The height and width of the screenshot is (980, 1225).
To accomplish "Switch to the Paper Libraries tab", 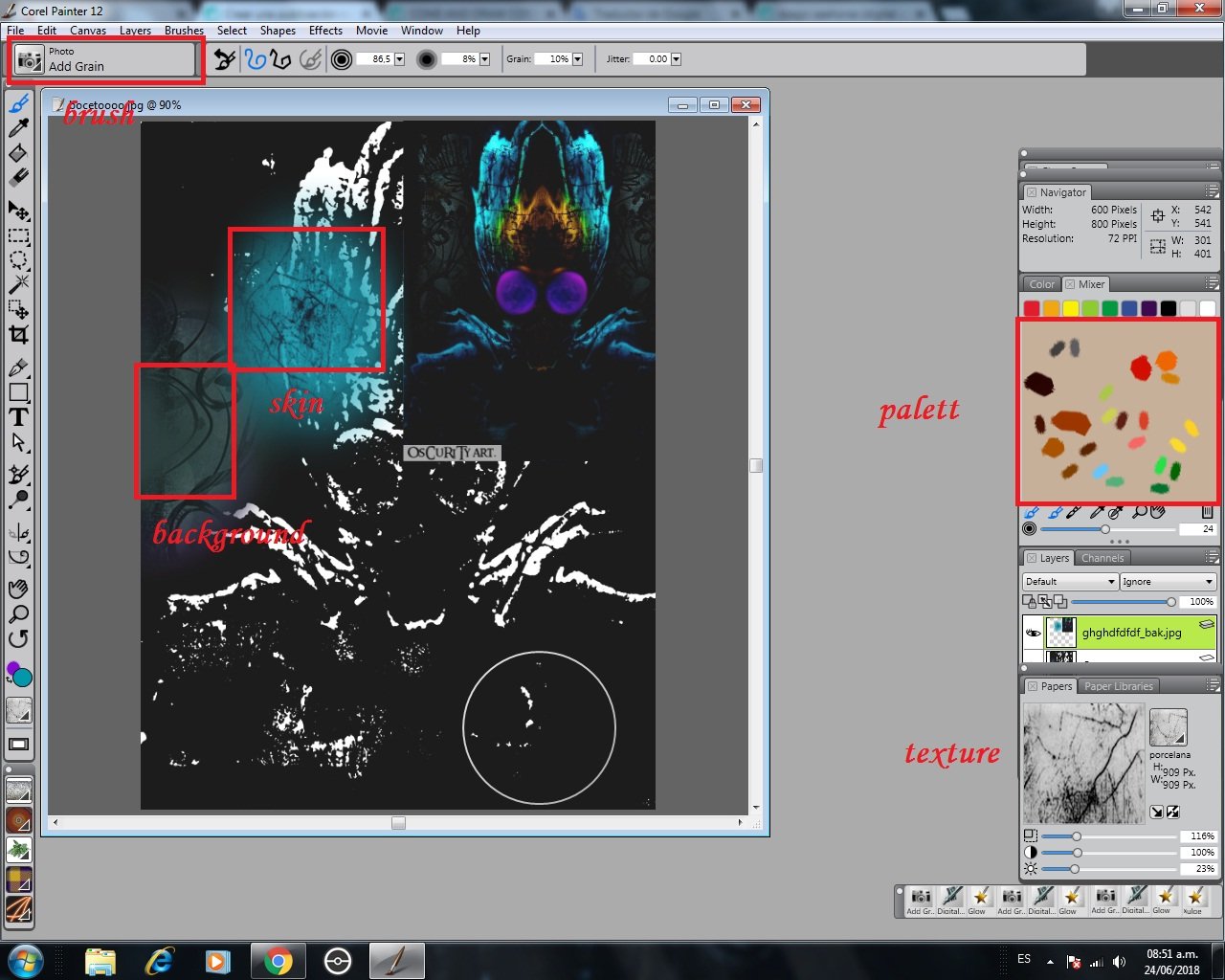I will (1119, 686).
